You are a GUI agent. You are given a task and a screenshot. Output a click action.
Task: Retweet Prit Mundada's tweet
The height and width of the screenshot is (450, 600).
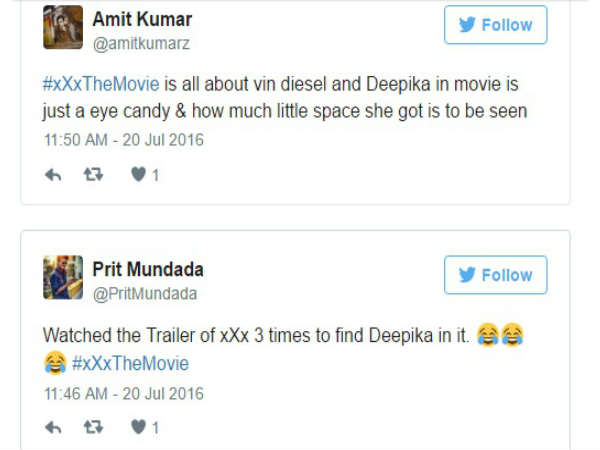click(94, 427)
